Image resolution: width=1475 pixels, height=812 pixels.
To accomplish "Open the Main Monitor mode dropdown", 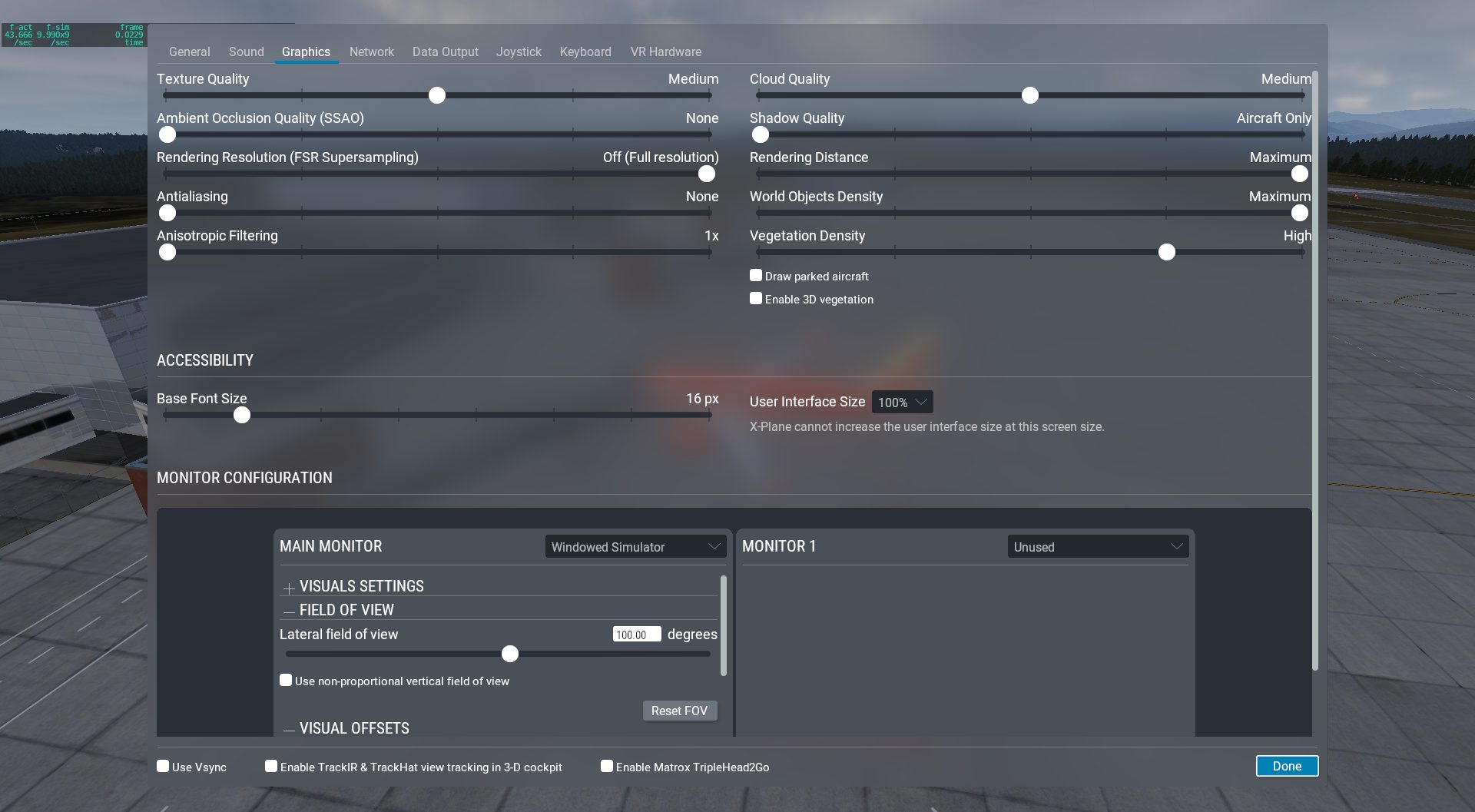I will (635, 547).
